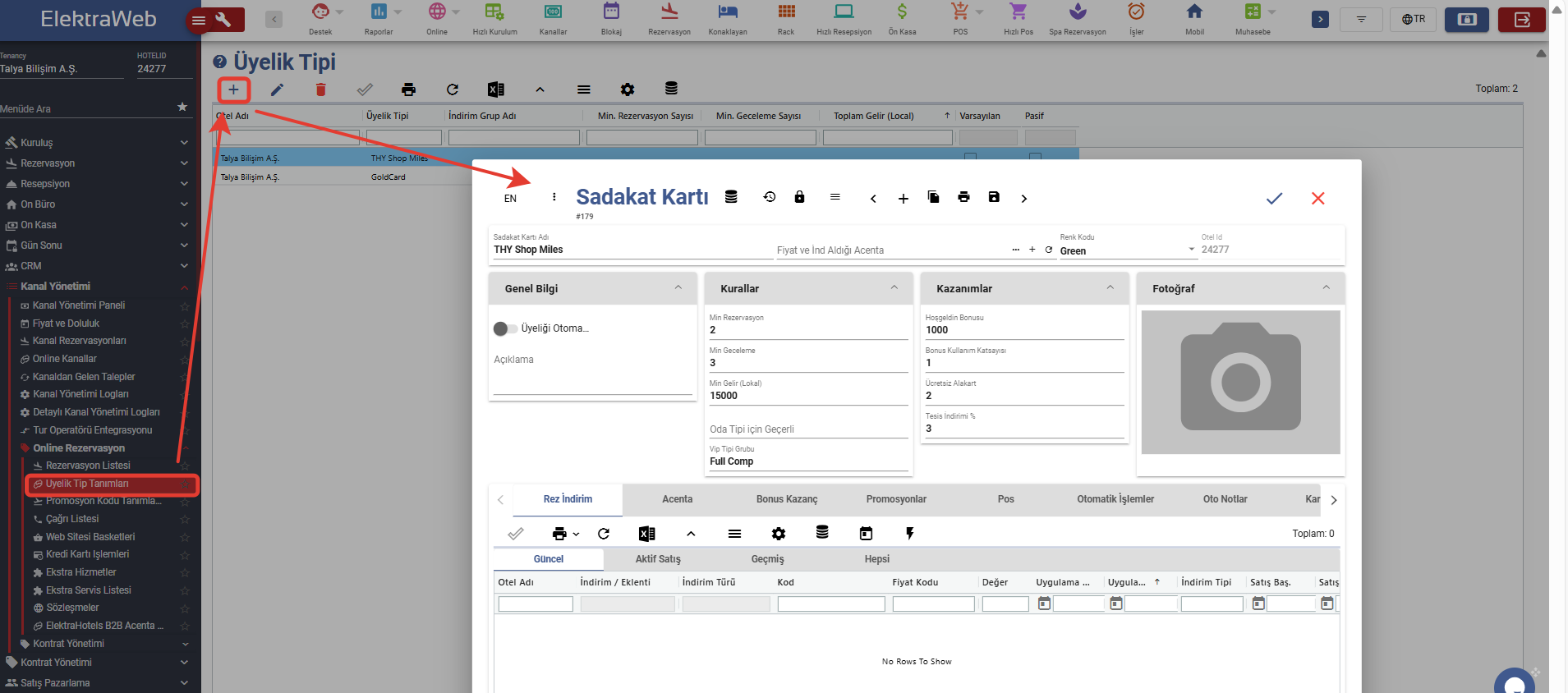Viewport: 1568px width, 693px height.
Task: Click the save disk icon in dialog
Action: pyautogui.click(x=994, y=197)
